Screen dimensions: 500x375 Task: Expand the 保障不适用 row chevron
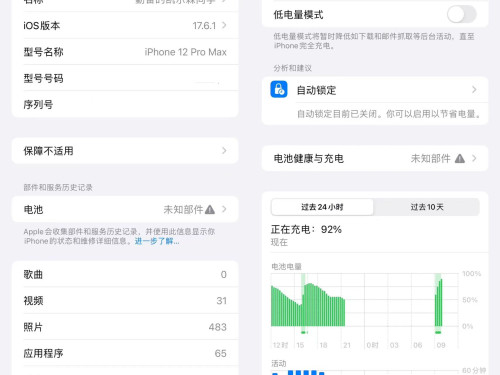224,151
